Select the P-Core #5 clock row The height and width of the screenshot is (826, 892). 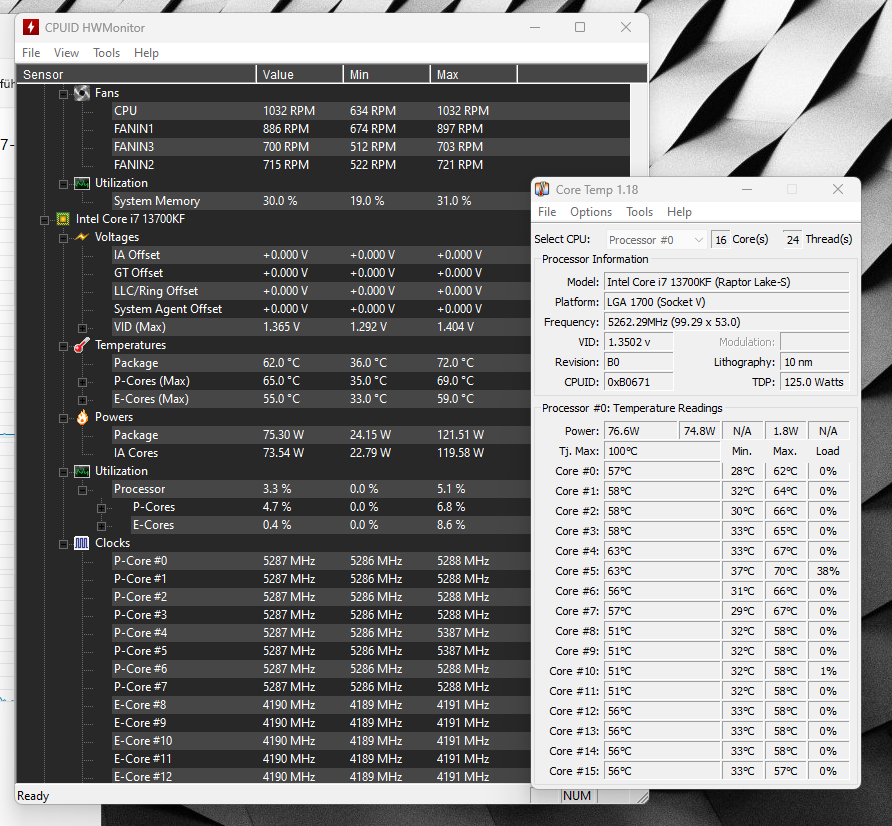click(321, 651)
